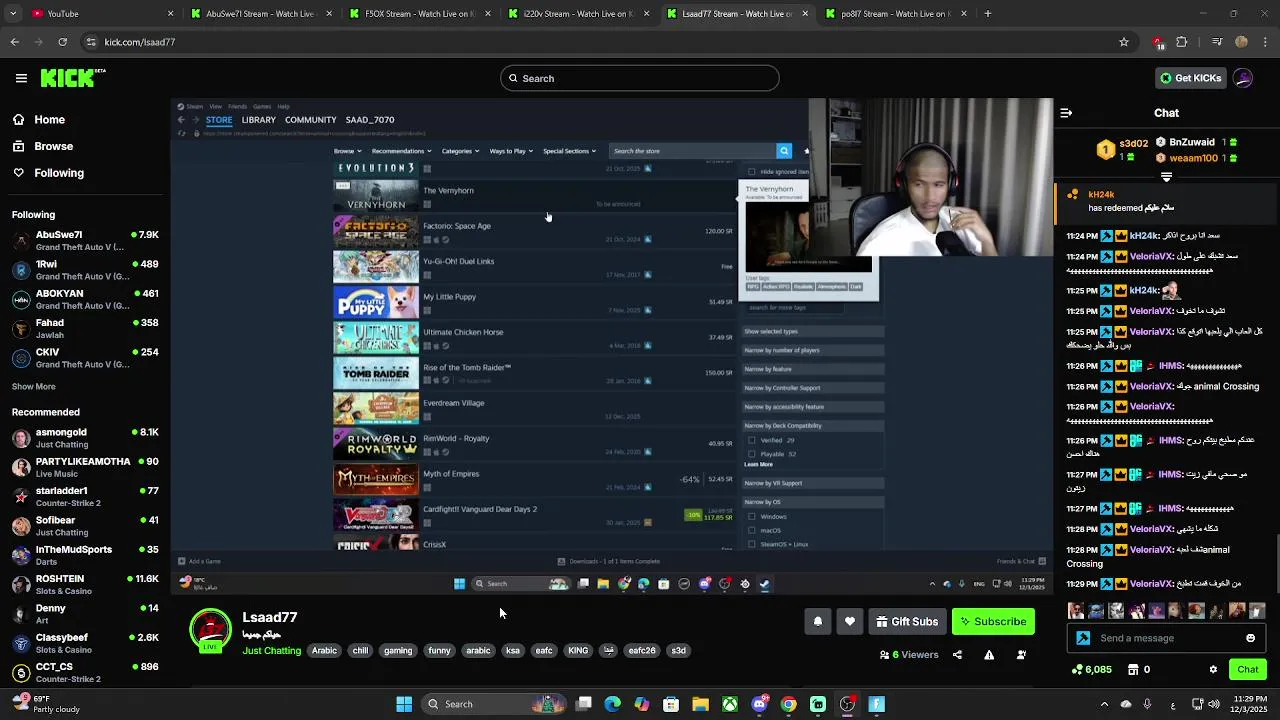Select the Arabic tag
This screenshot has height=720, width=1280.
click(324, 651)
